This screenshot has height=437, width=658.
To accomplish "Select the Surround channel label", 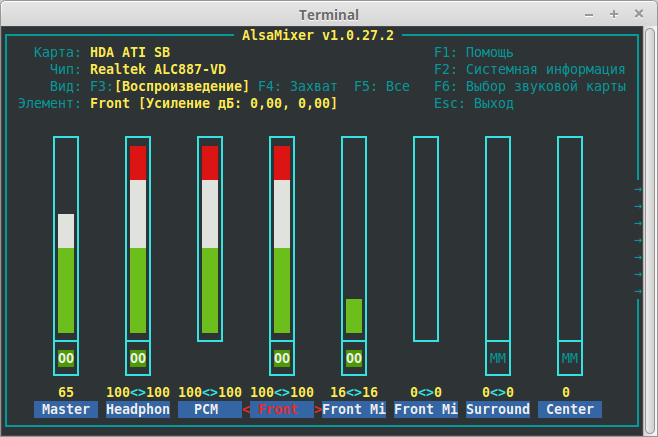I will tap(498, 409).
